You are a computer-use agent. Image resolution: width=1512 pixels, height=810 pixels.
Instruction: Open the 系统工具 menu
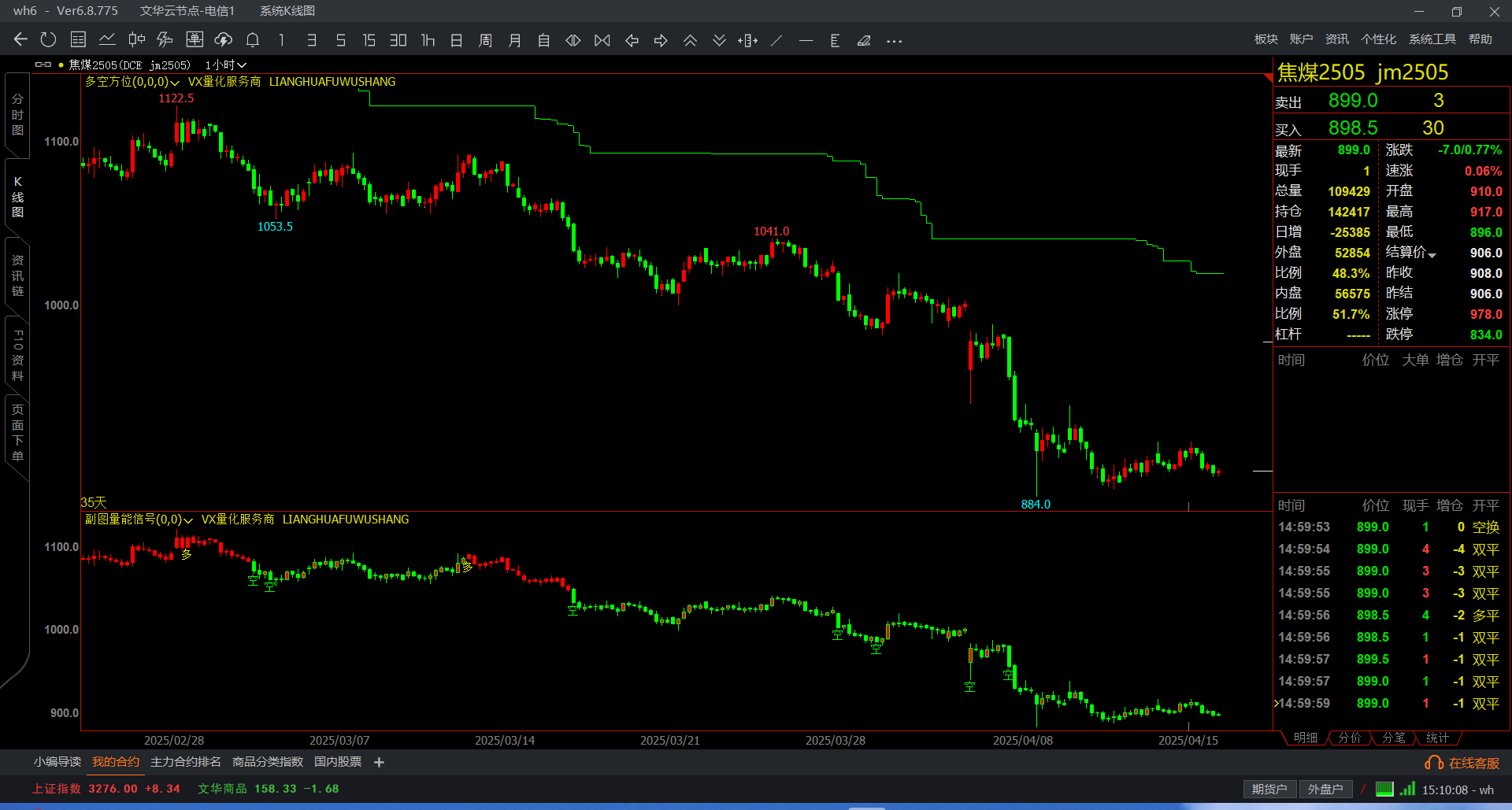pos(1432,39)
